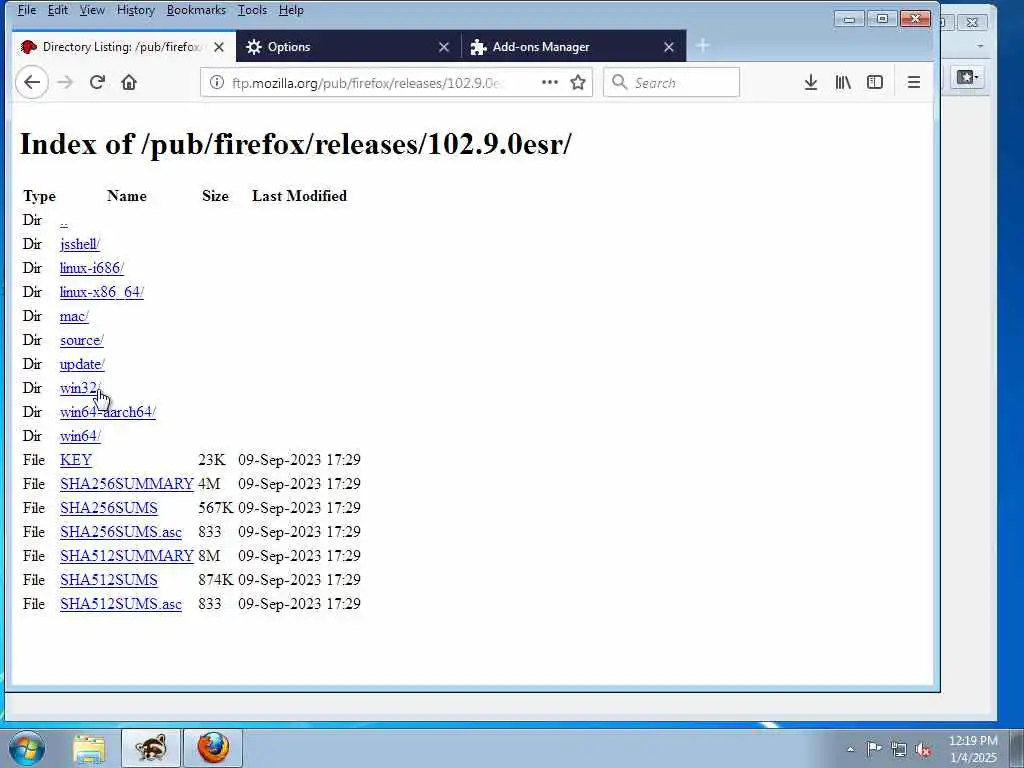1024x768 pixels.
Task: Switch to the Add-ons Manager tab
Action: 573,47
